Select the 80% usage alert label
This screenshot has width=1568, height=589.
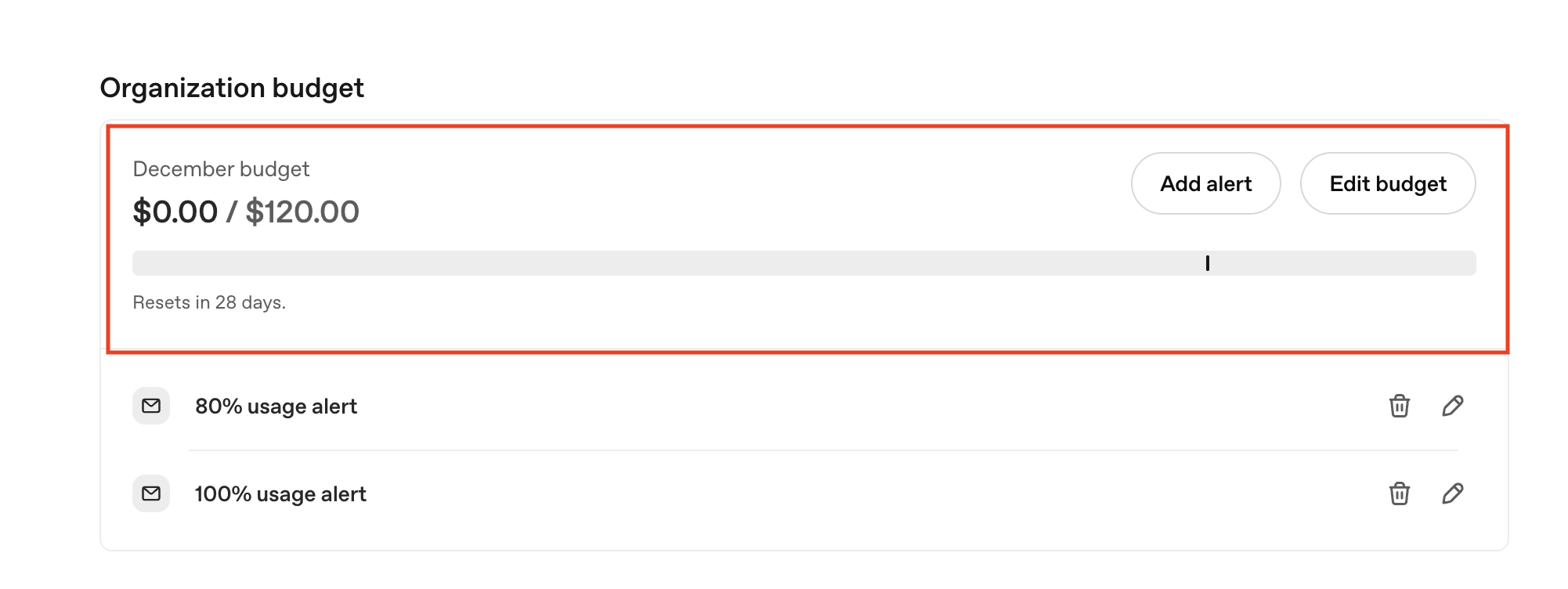[x=276, y=407]
